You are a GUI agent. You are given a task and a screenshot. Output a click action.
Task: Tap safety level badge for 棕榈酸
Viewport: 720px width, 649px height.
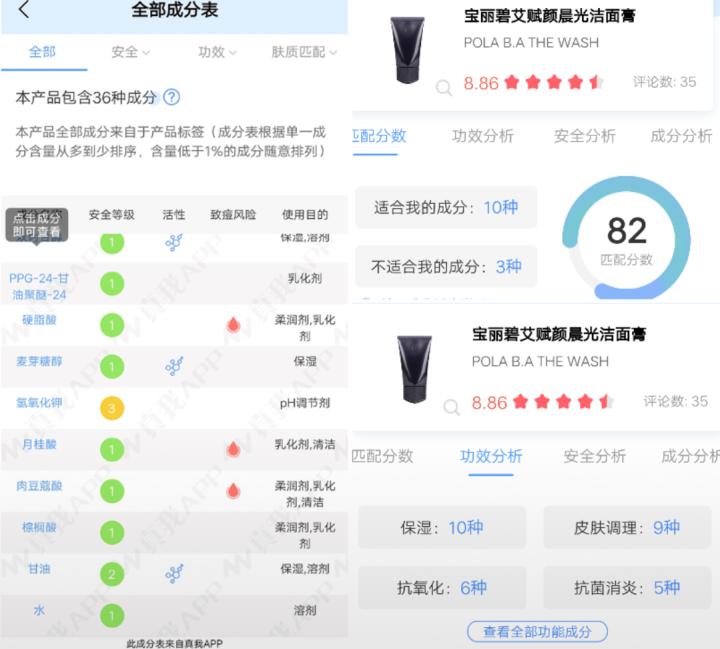point(112,533)
